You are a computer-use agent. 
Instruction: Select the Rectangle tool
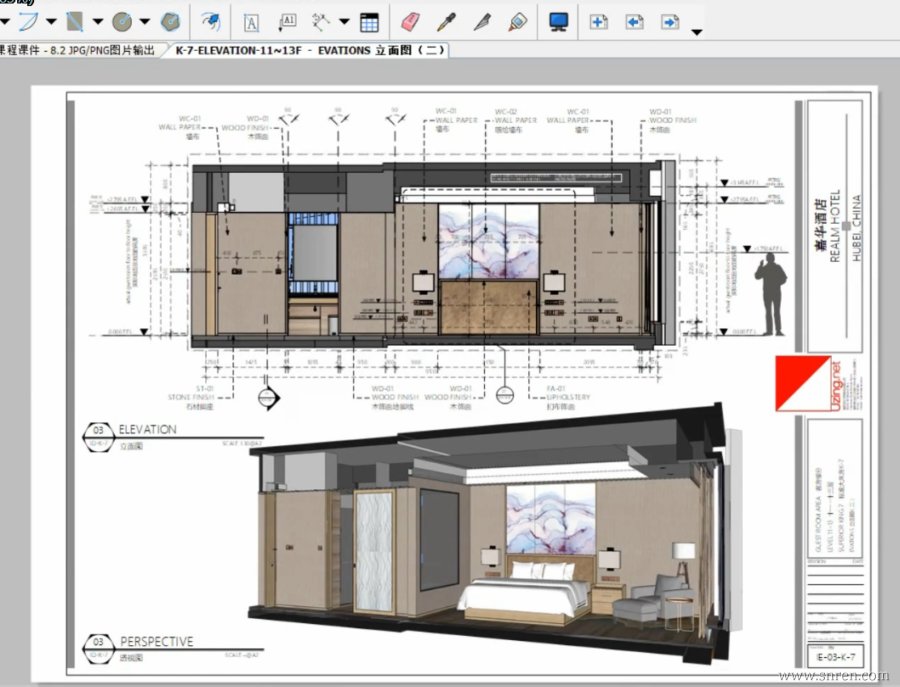pos(75,22)
